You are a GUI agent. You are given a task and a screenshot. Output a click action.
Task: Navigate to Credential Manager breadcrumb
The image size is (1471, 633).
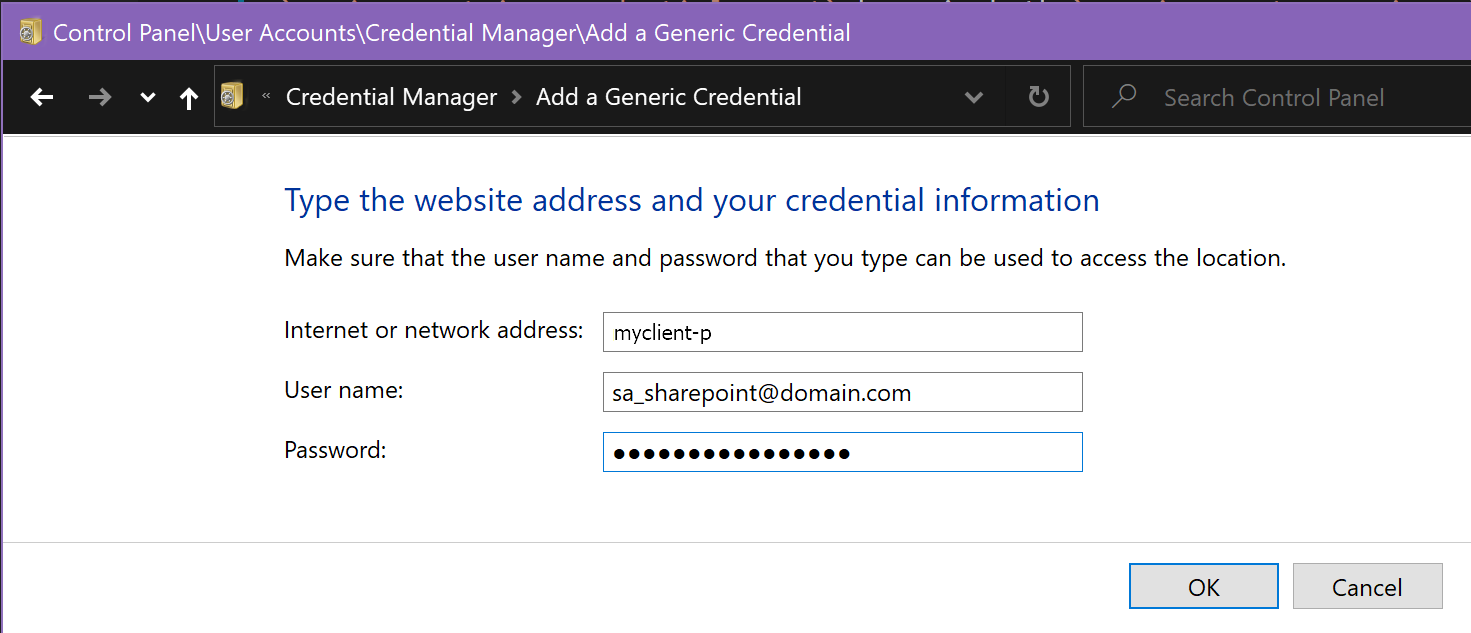click(x=391, y=97)
